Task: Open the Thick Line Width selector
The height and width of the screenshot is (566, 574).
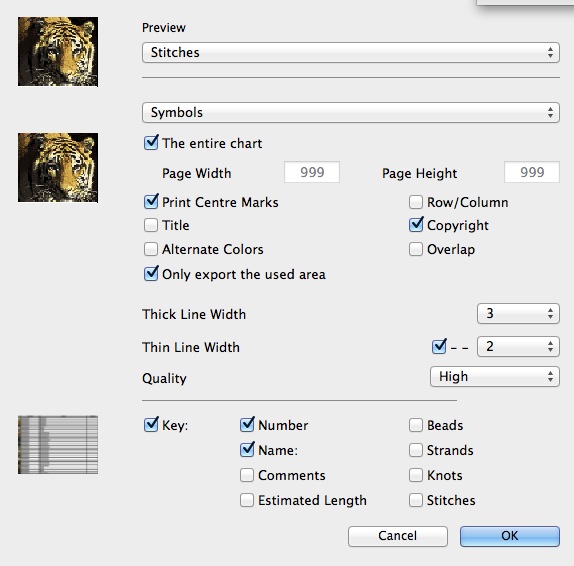Action: 518,313
